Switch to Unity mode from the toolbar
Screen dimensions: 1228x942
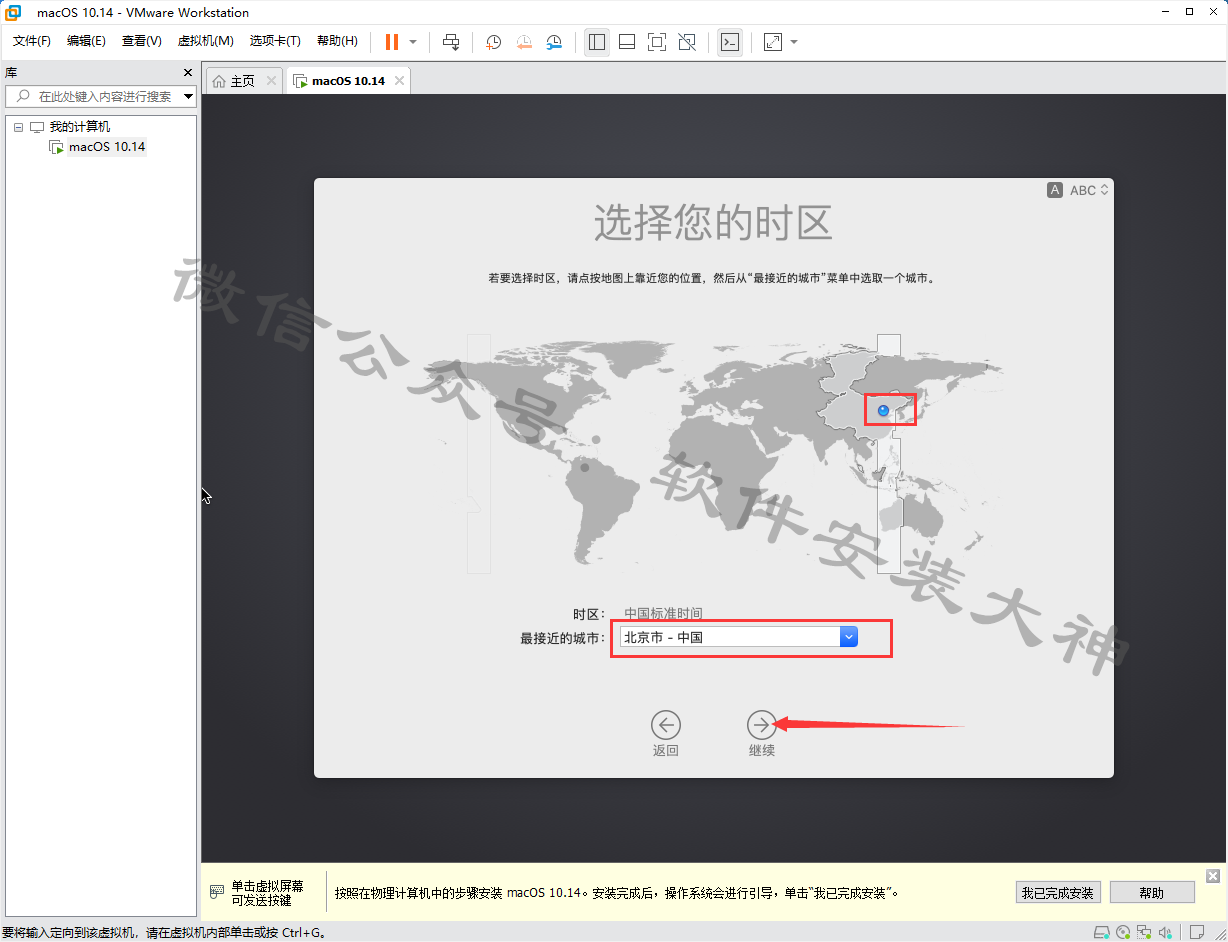(x=687, y=42)
